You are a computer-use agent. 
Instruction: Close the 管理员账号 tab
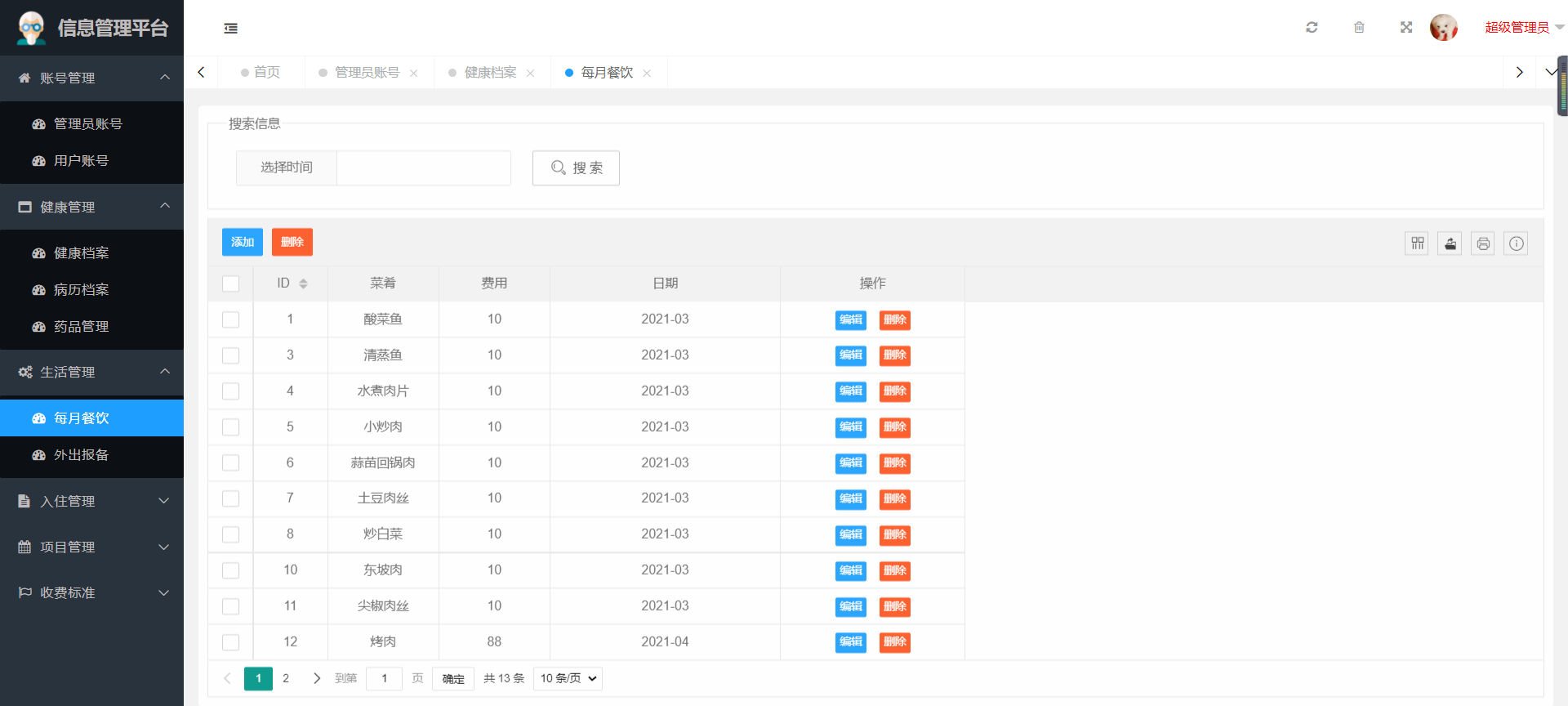click(414, 74)
